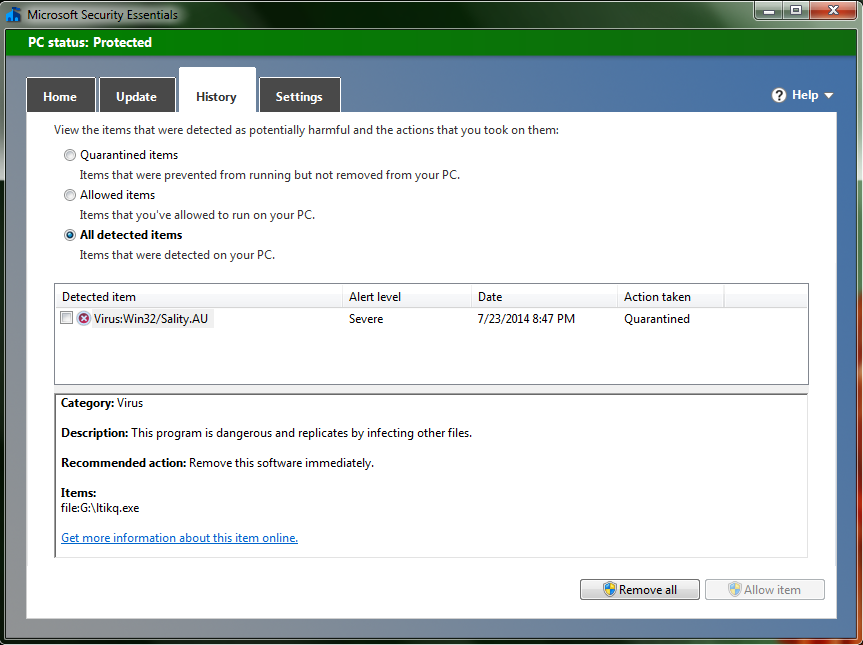
Task: Sort by the Action taken column header
Action: pyautogui.click(x=670, y=297)
